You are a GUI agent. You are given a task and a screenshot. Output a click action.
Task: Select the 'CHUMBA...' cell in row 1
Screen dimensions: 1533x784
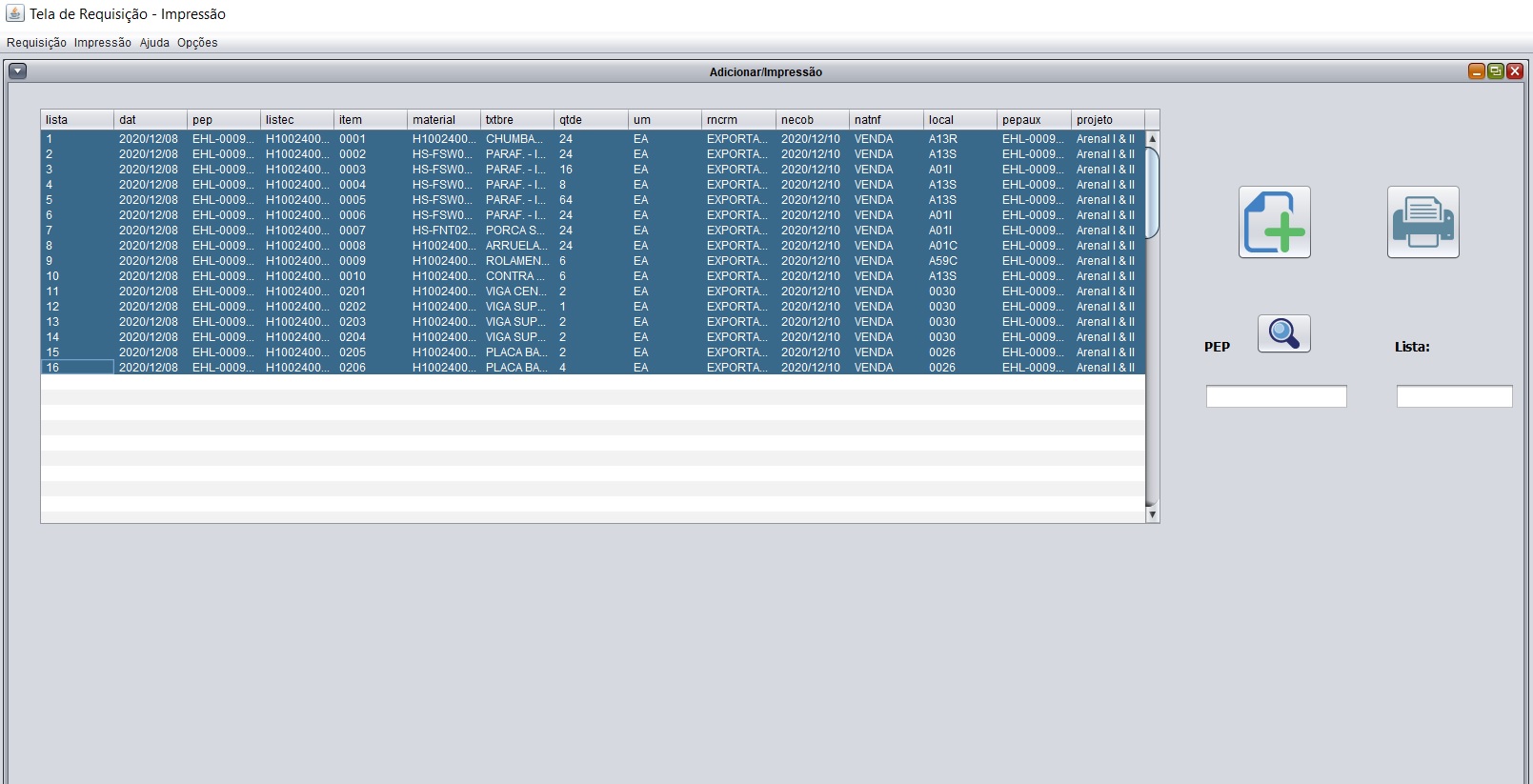517,139
